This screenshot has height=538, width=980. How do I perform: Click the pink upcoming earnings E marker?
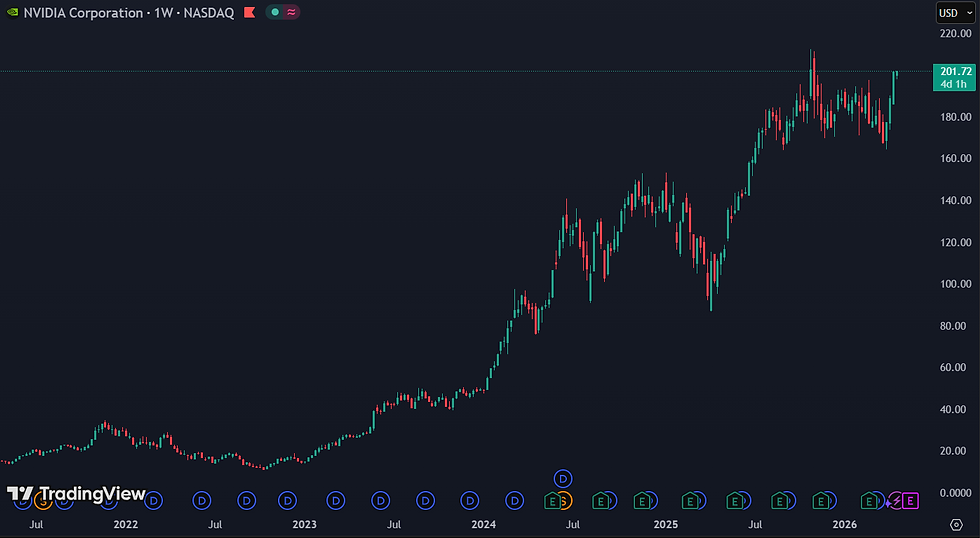coord(911,501)
